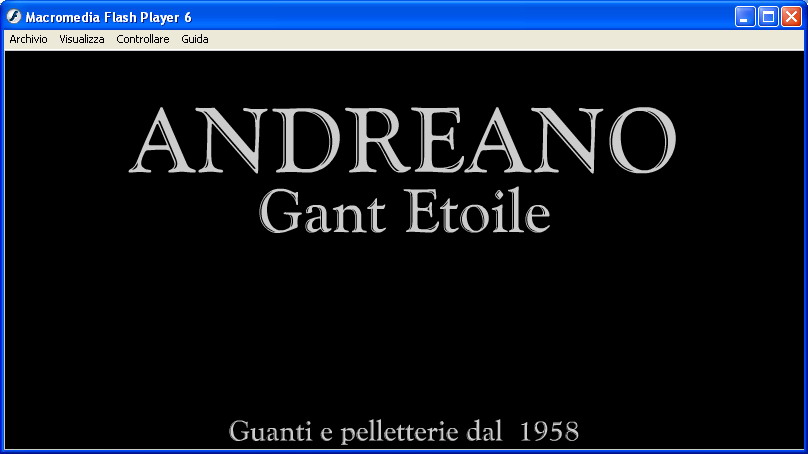Screen dimensions: 808x454
Task: Maximize the Flash Player window
Action: pos(768,17)
